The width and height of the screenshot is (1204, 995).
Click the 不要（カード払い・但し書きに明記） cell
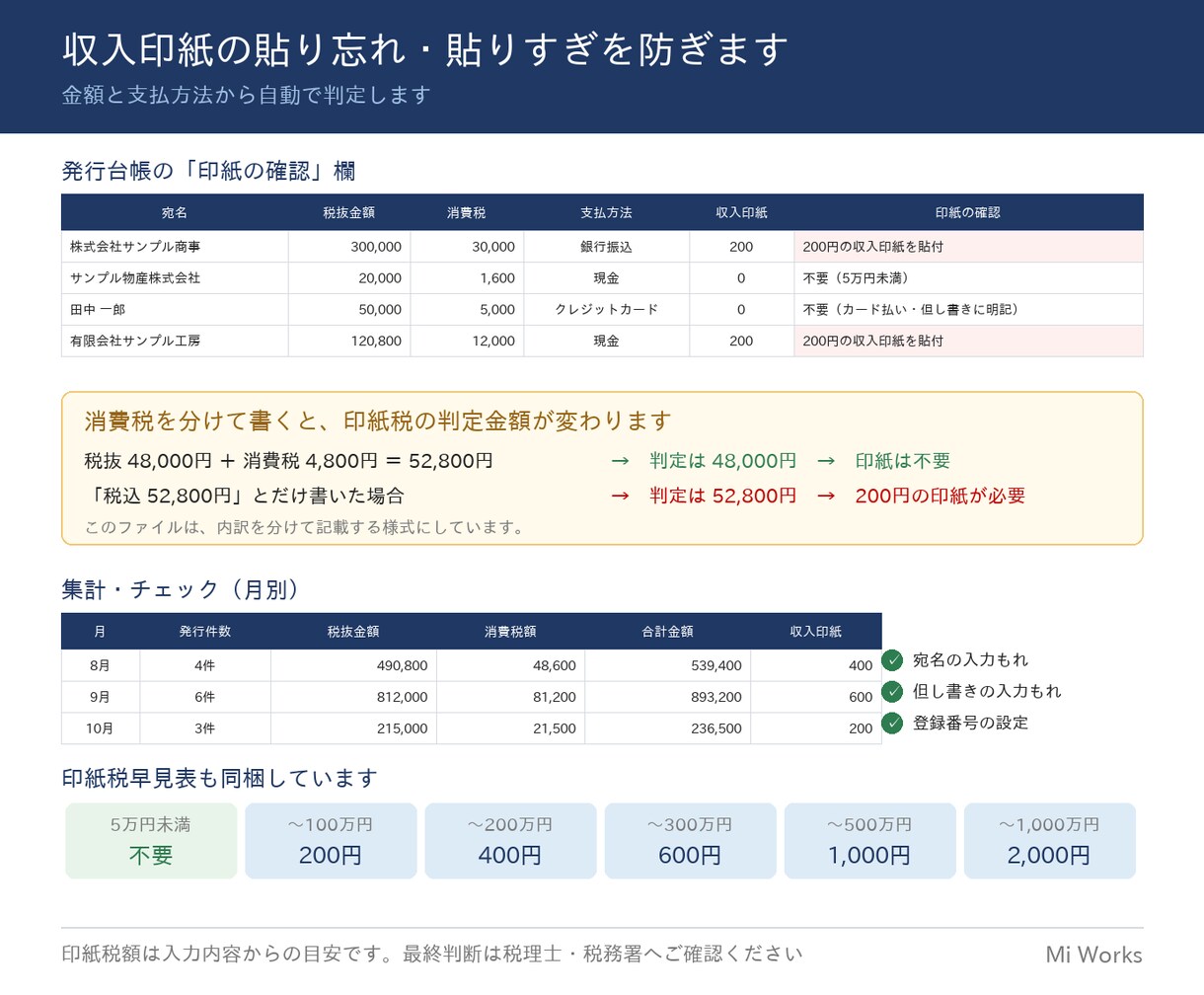tap(968, 309)
